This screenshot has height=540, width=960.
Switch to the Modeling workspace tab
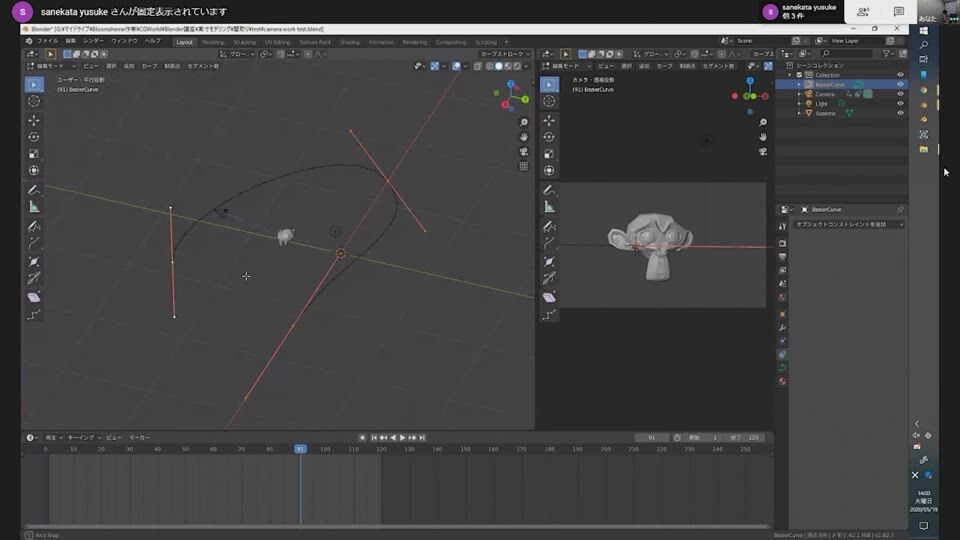[x=213, y=42]
